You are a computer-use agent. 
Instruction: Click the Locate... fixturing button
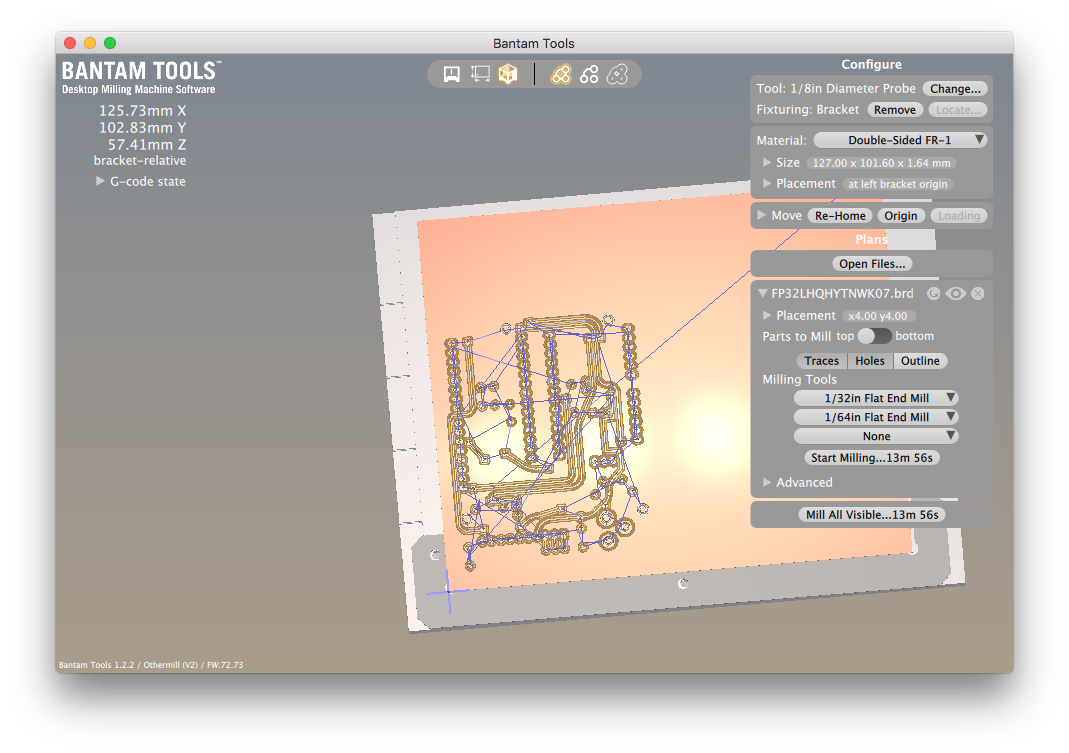click(x=958, y=110)
